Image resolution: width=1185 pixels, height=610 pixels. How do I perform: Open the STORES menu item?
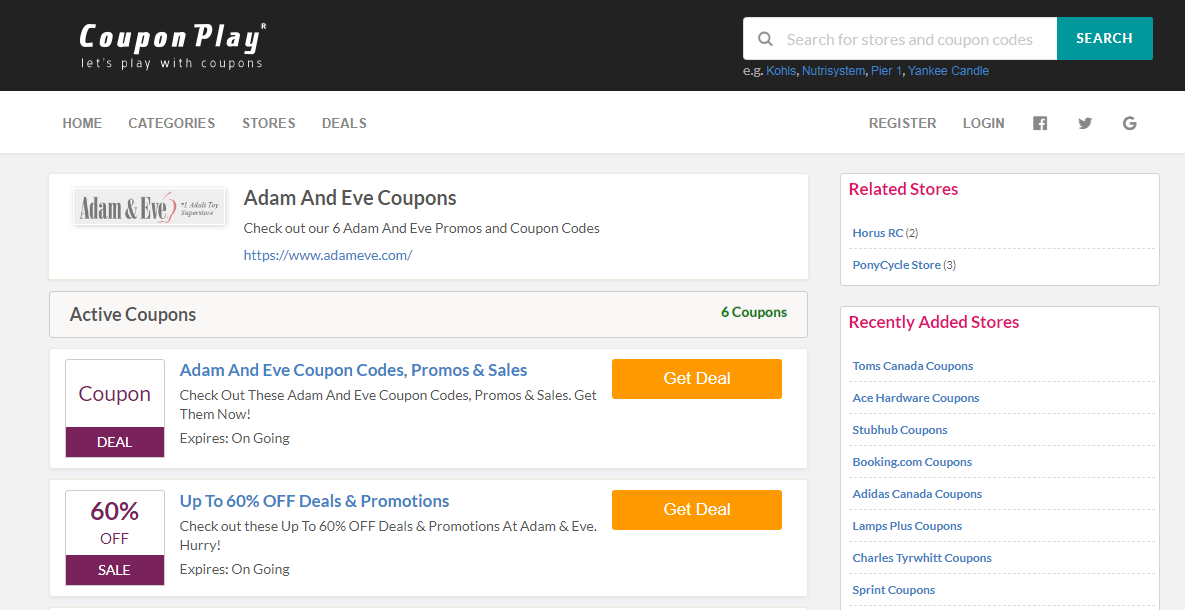269,123
